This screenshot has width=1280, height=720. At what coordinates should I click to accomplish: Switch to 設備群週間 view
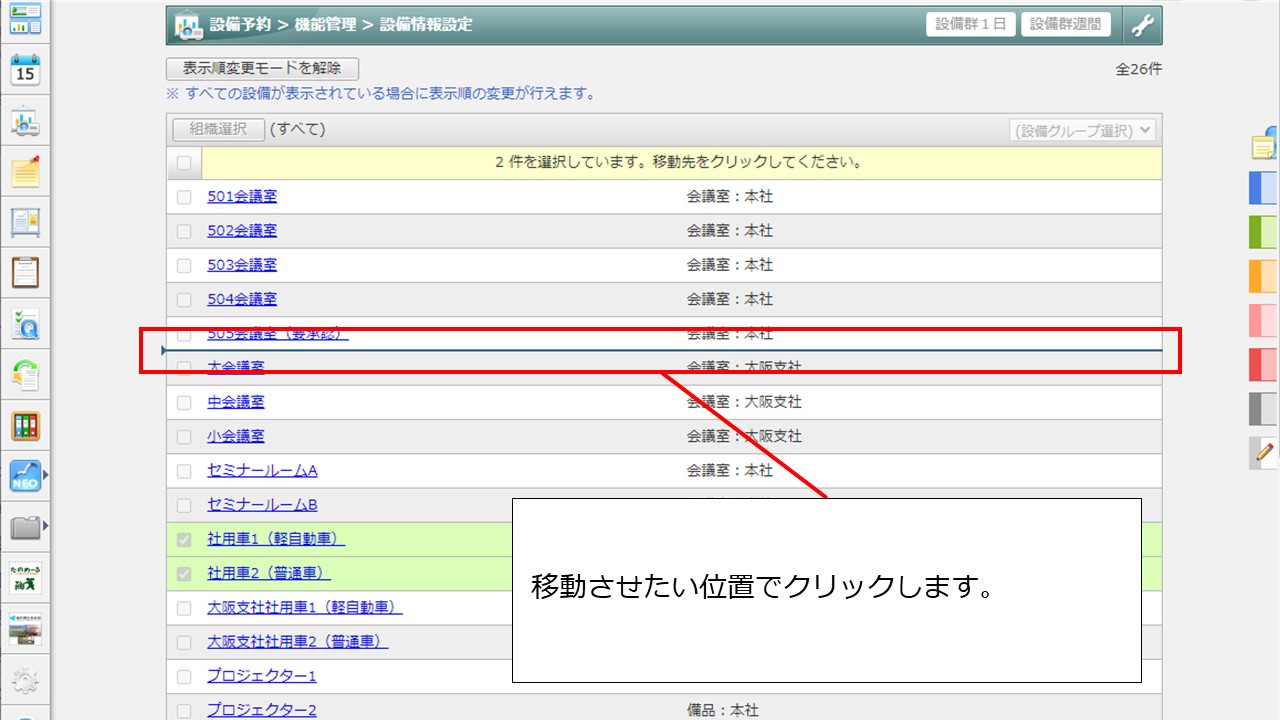(x=1066, y=25)
